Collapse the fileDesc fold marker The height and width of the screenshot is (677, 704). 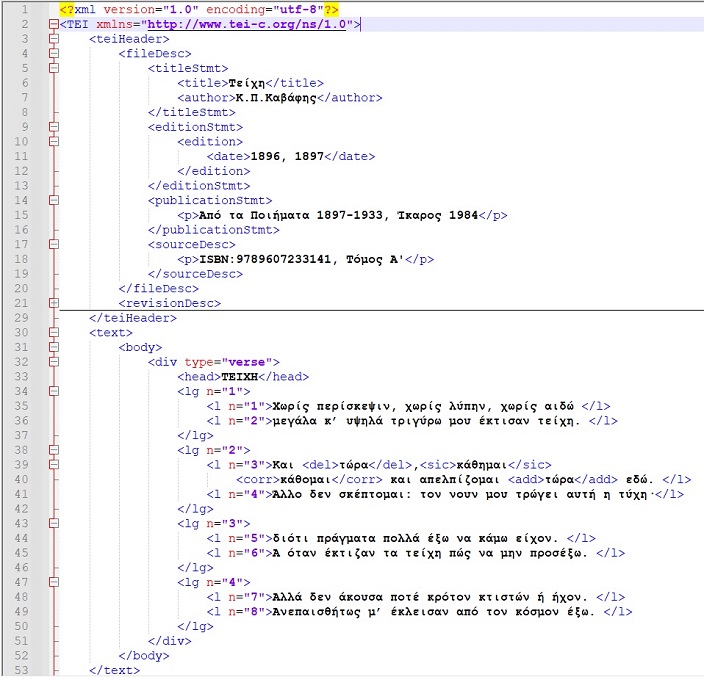click(x=54, y=53)
